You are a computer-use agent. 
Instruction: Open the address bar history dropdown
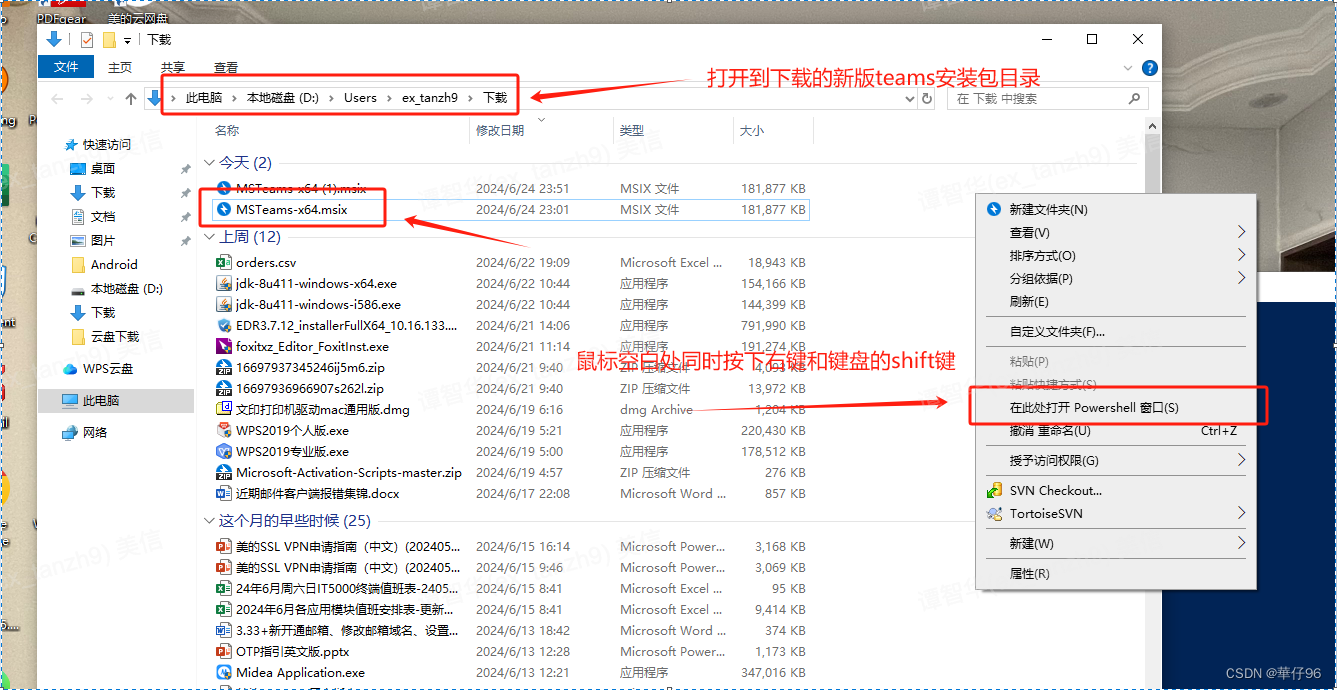pos(909,99)
